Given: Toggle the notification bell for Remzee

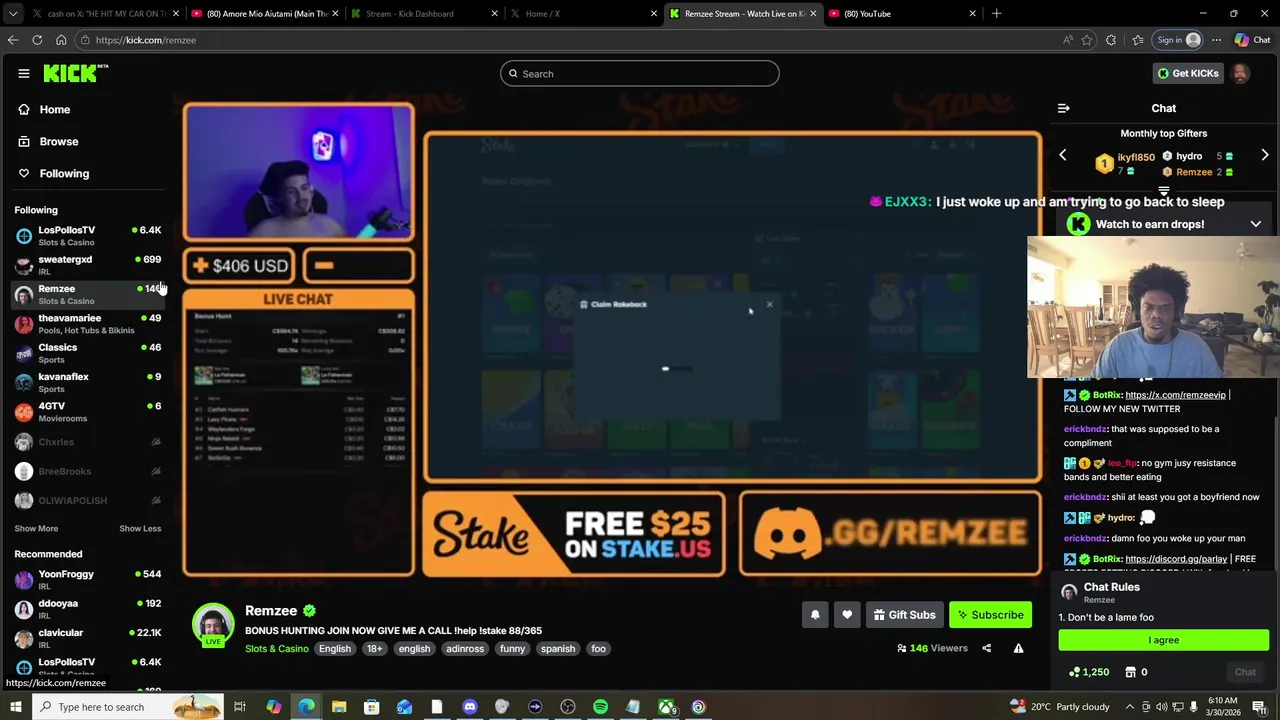Looking at the screenshot, I should pos(815,615).
